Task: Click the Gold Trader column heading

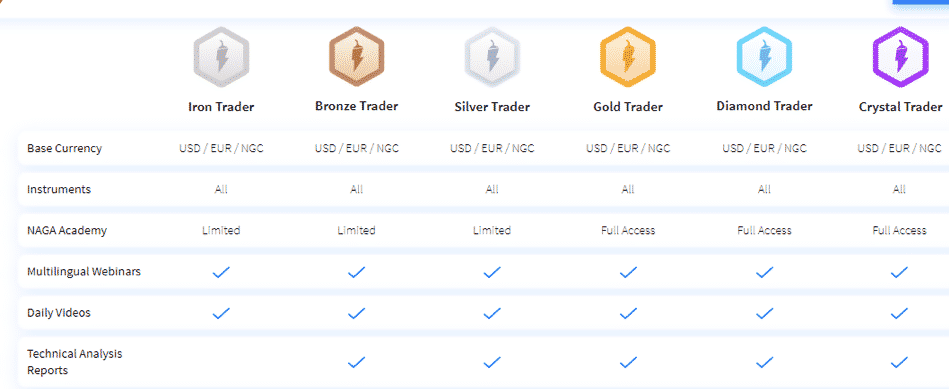Action: click(628, 107)
